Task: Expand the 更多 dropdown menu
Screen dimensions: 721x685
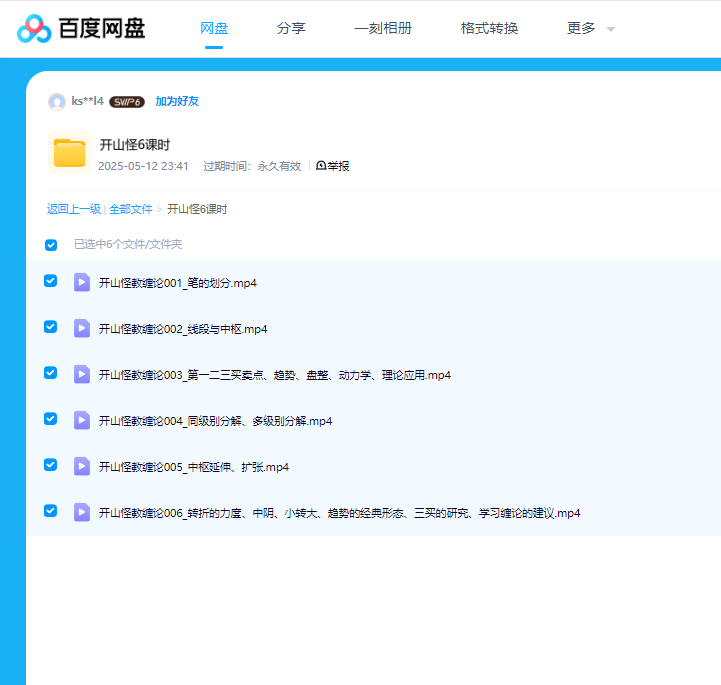Action: tap(590, 28)
